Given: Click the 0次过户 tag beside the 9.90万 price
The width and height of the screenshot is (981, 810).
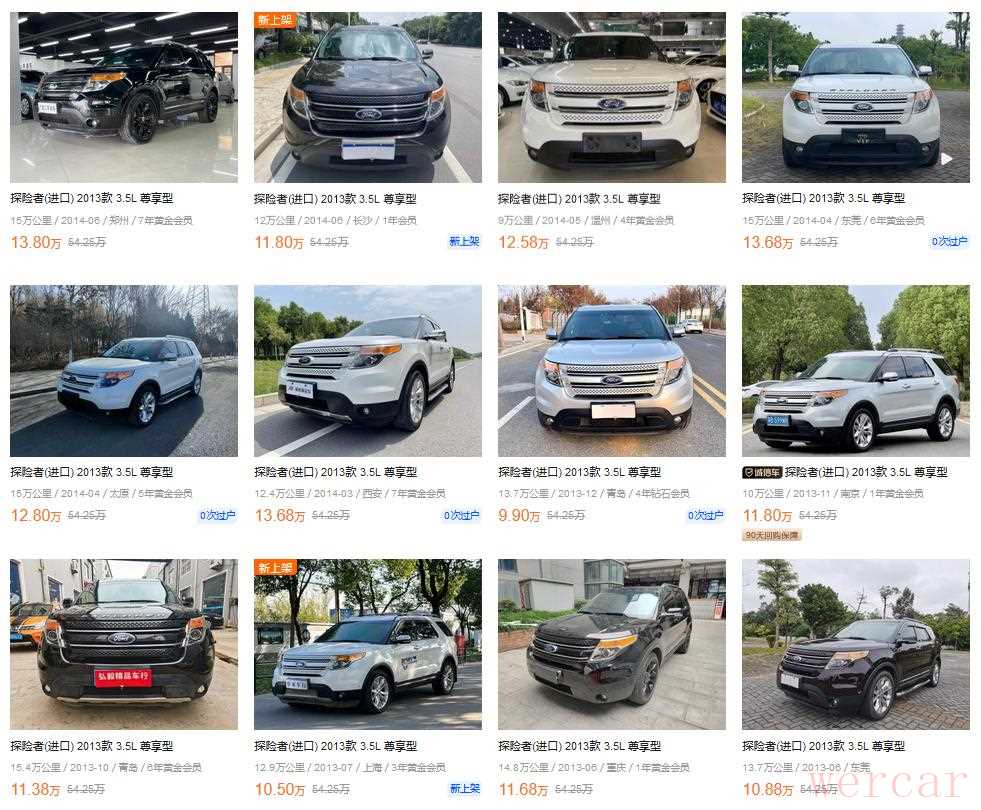Looking at the screenshot, I should click(706, 515).
